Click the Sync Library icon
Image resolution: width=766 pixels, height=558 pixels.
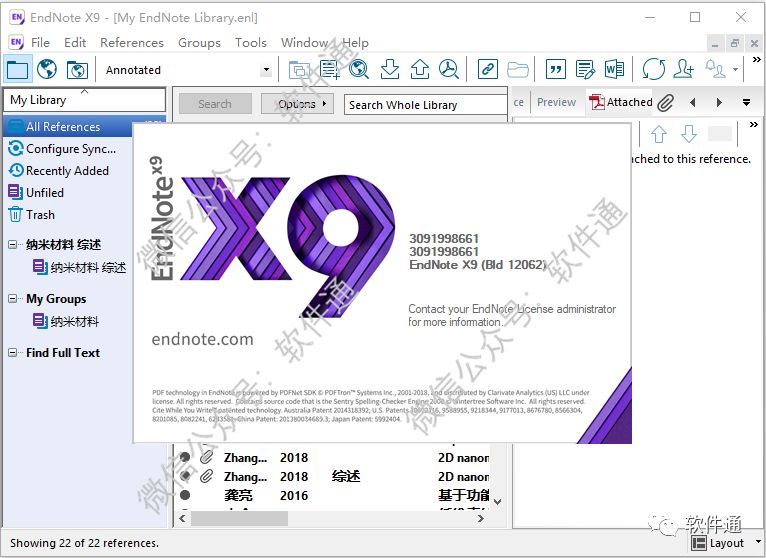654,69
